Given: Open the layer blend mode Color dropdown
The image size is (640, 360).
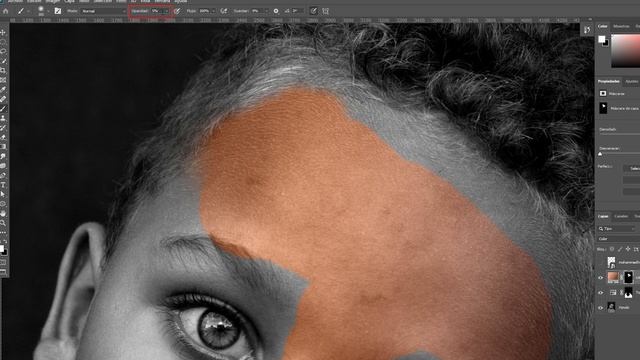Looking at the screenshot, I should tap(618, 239).
